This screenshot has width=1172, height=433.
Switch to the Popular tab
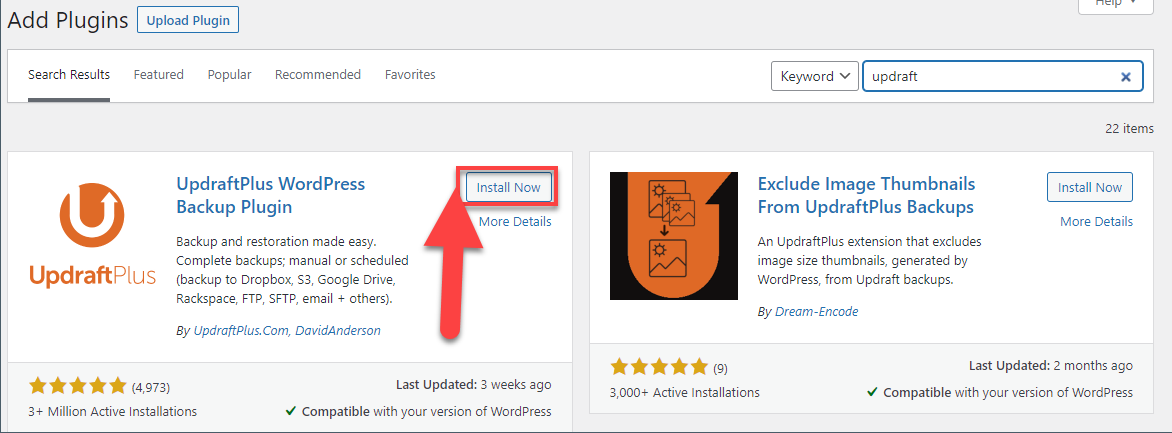coord(229,75)
